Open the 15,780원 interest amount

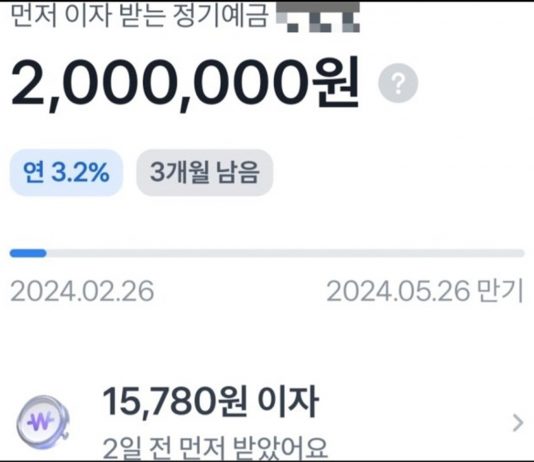[x=174, y=402]
